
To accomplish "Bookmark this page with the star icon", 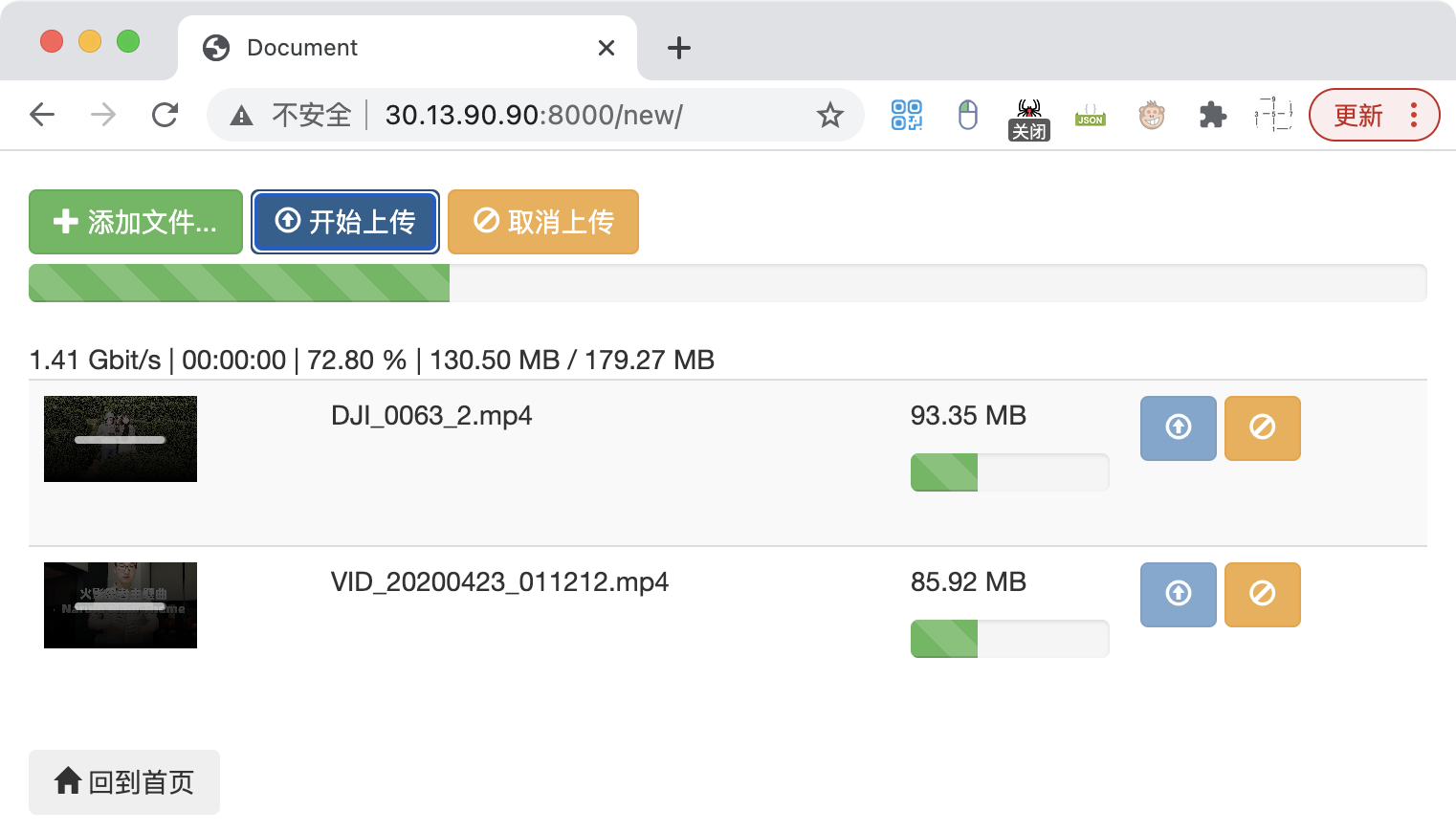I will coord(829,116).
